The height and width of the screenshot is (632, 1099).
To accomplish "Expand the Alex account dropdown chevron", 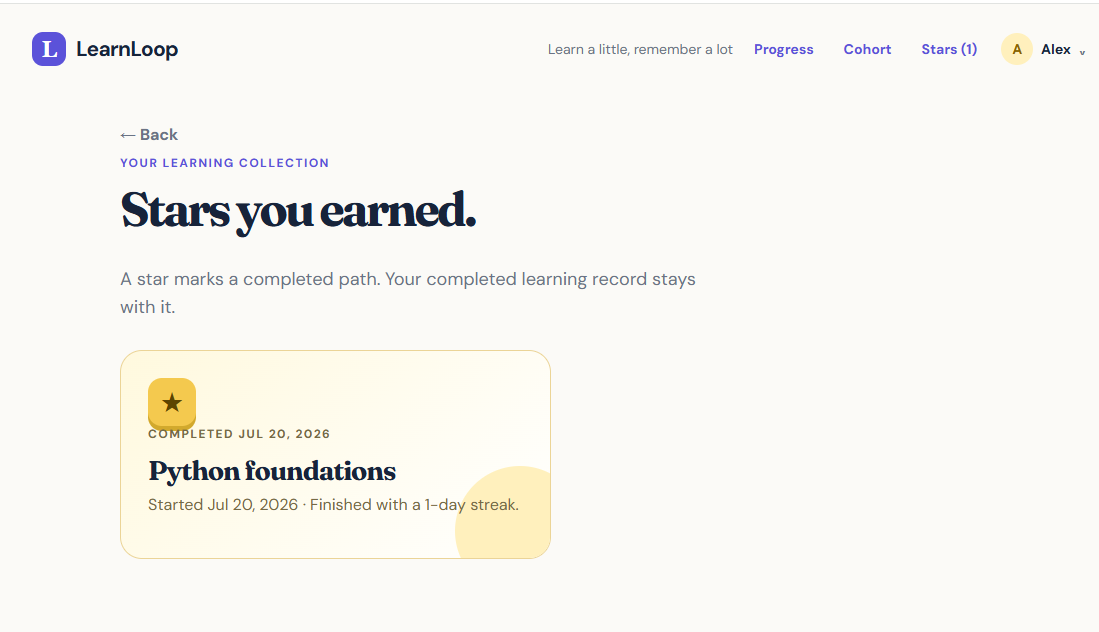I will [1081, 52].
